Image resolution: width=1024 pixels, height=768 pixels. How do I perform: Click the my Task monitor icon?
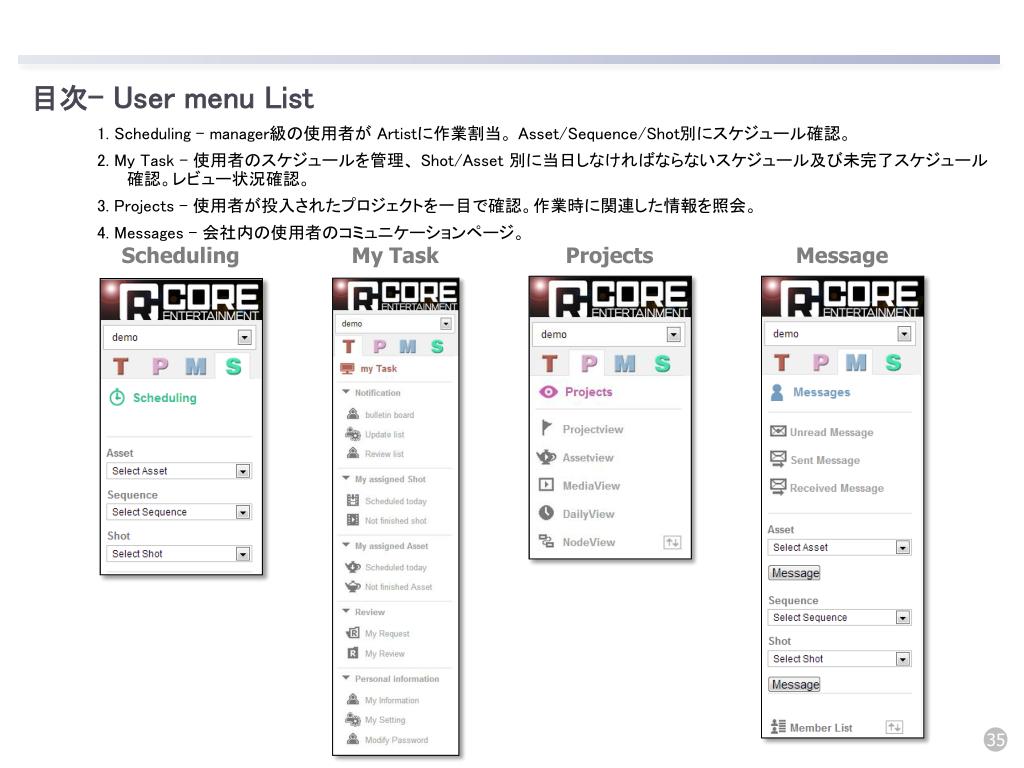pyautogui.click(x=347, y=368)
